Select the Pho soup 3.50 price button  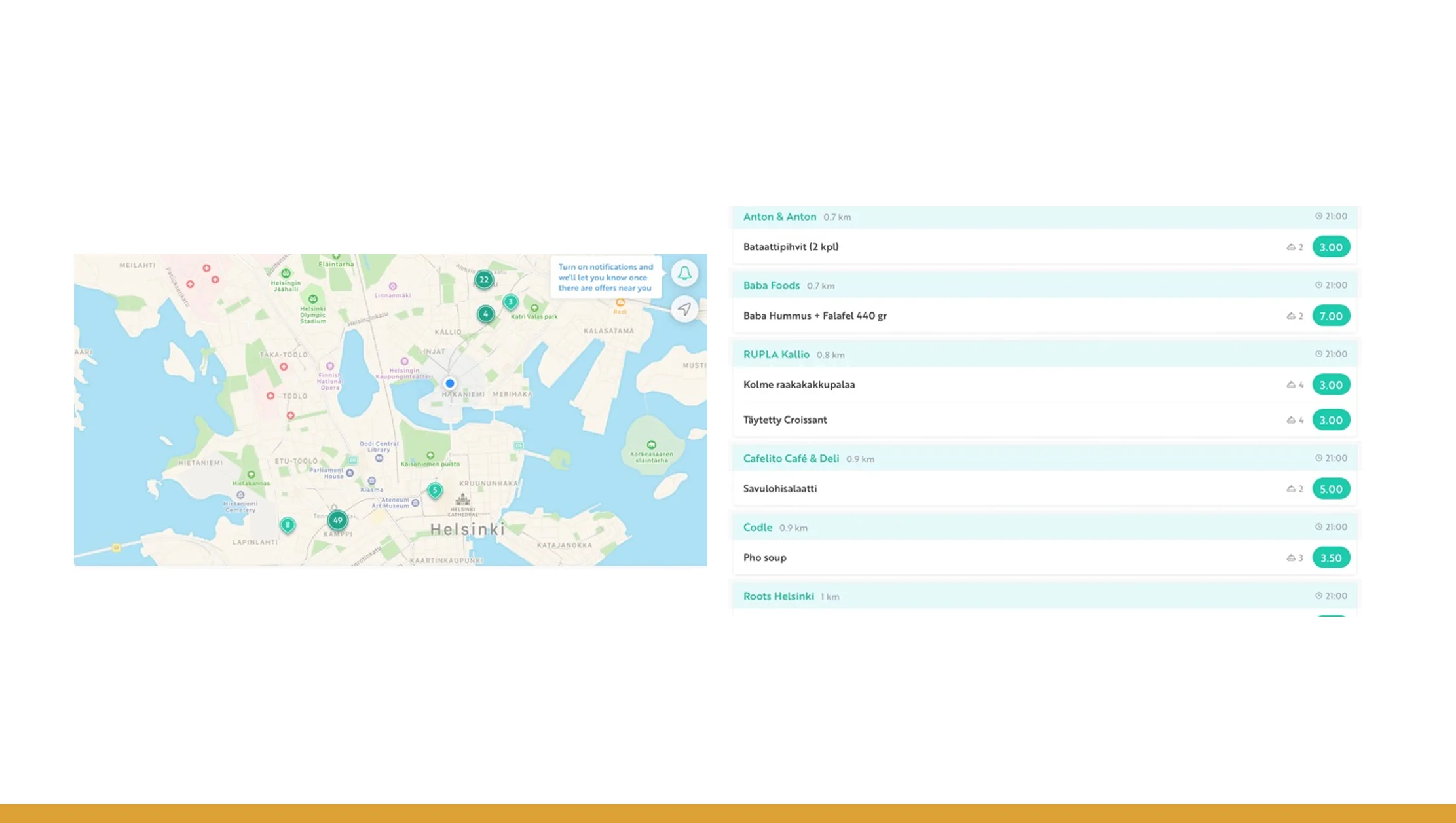pos(1331,558)
